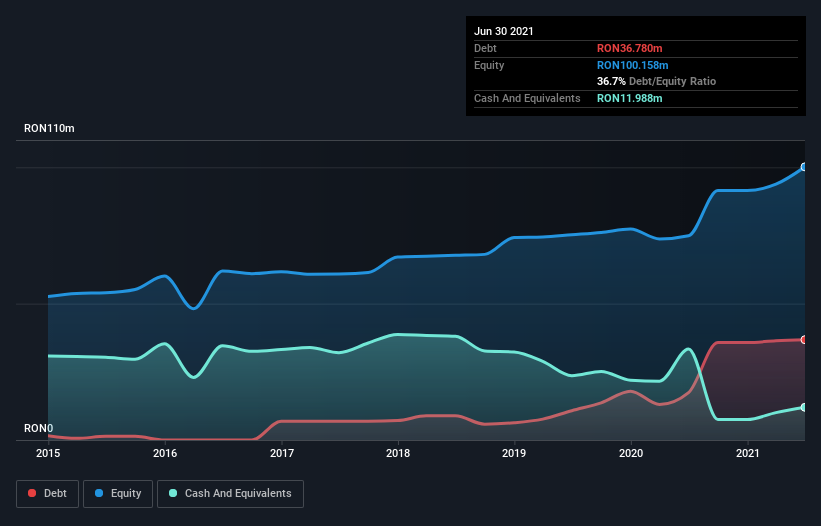Select the Debt endpoint marker at Jun 2021
Viewport: 821px width, 526px height.
click(804, 340)
